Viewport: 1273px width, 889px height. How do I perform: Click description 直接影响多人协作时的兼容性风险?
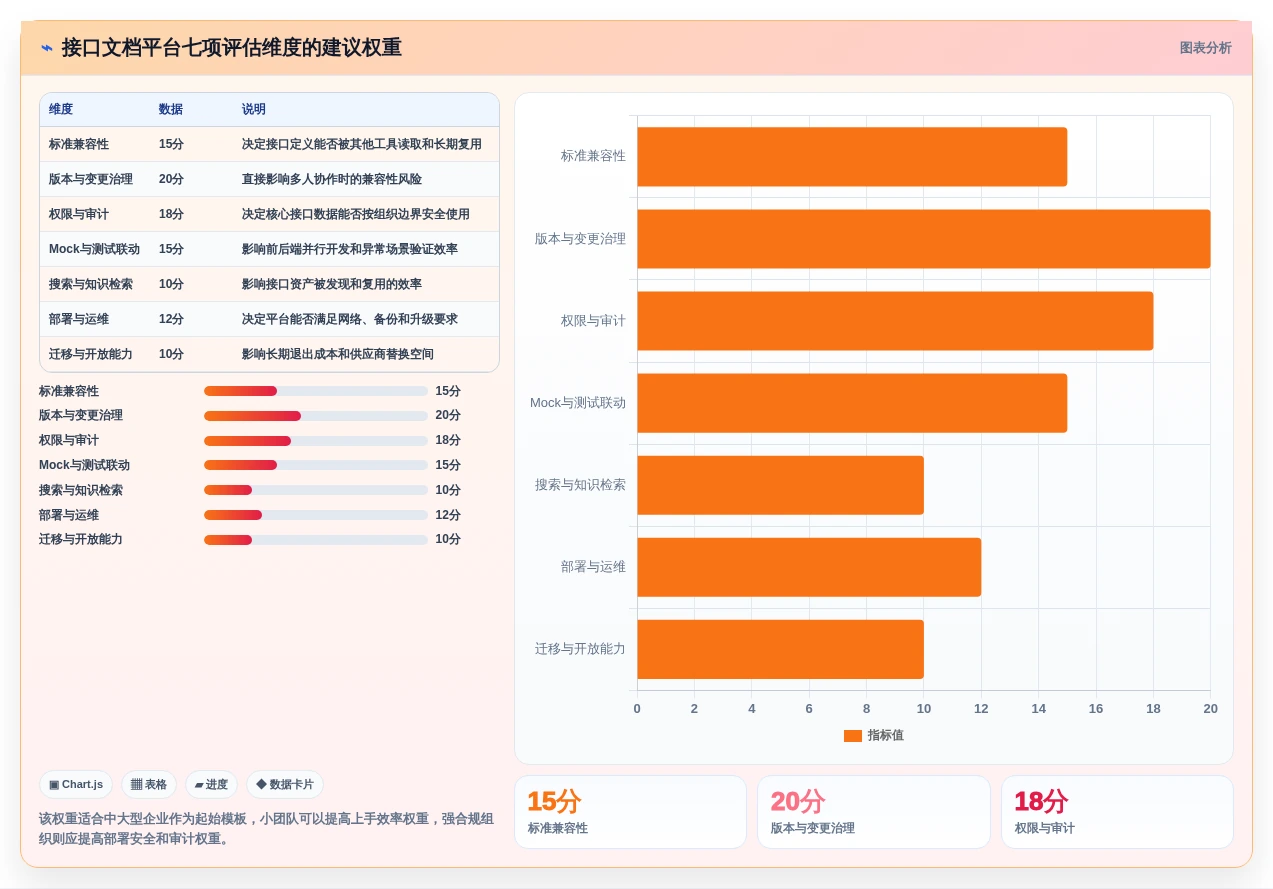(x=332, y=179)
